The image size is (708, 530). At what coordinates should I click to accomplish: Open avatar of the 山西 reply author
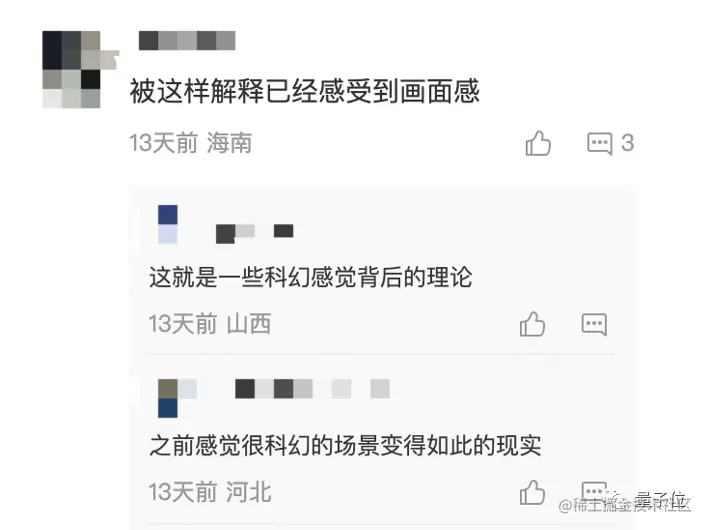pyautogui.click(x=168, y=224)
